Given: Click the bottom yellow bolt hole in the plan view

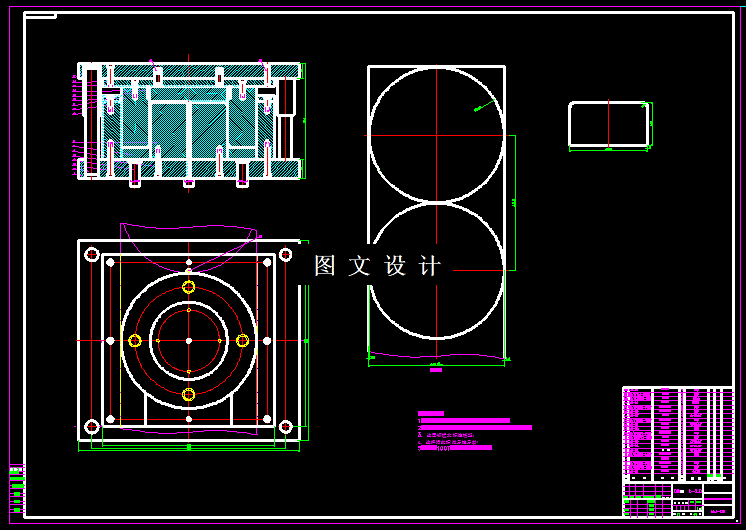Looking at the screenshot, I should 189,394.
